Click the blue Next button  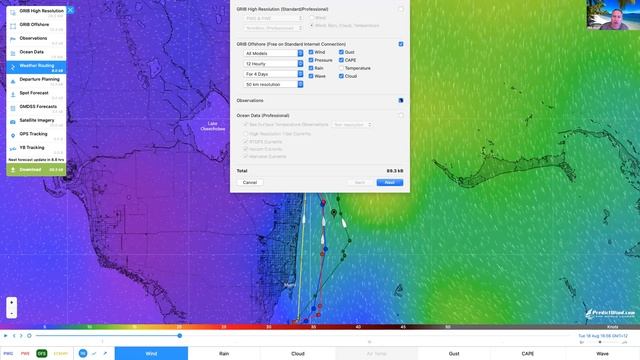(390, 182)
